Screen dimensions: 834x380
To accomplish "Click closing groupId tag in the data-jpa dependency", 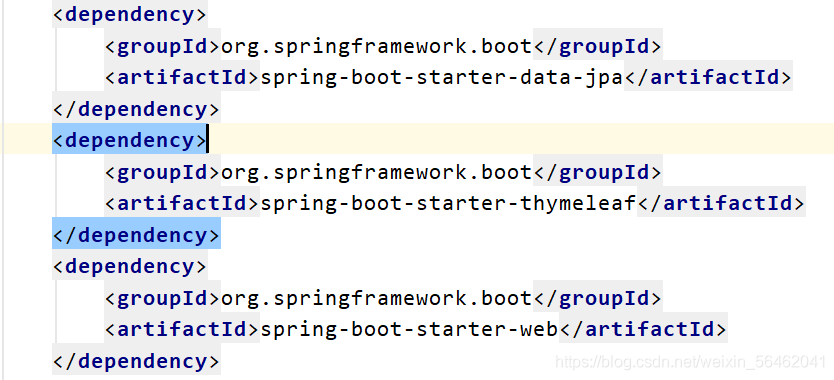I will tap(598, 47).
